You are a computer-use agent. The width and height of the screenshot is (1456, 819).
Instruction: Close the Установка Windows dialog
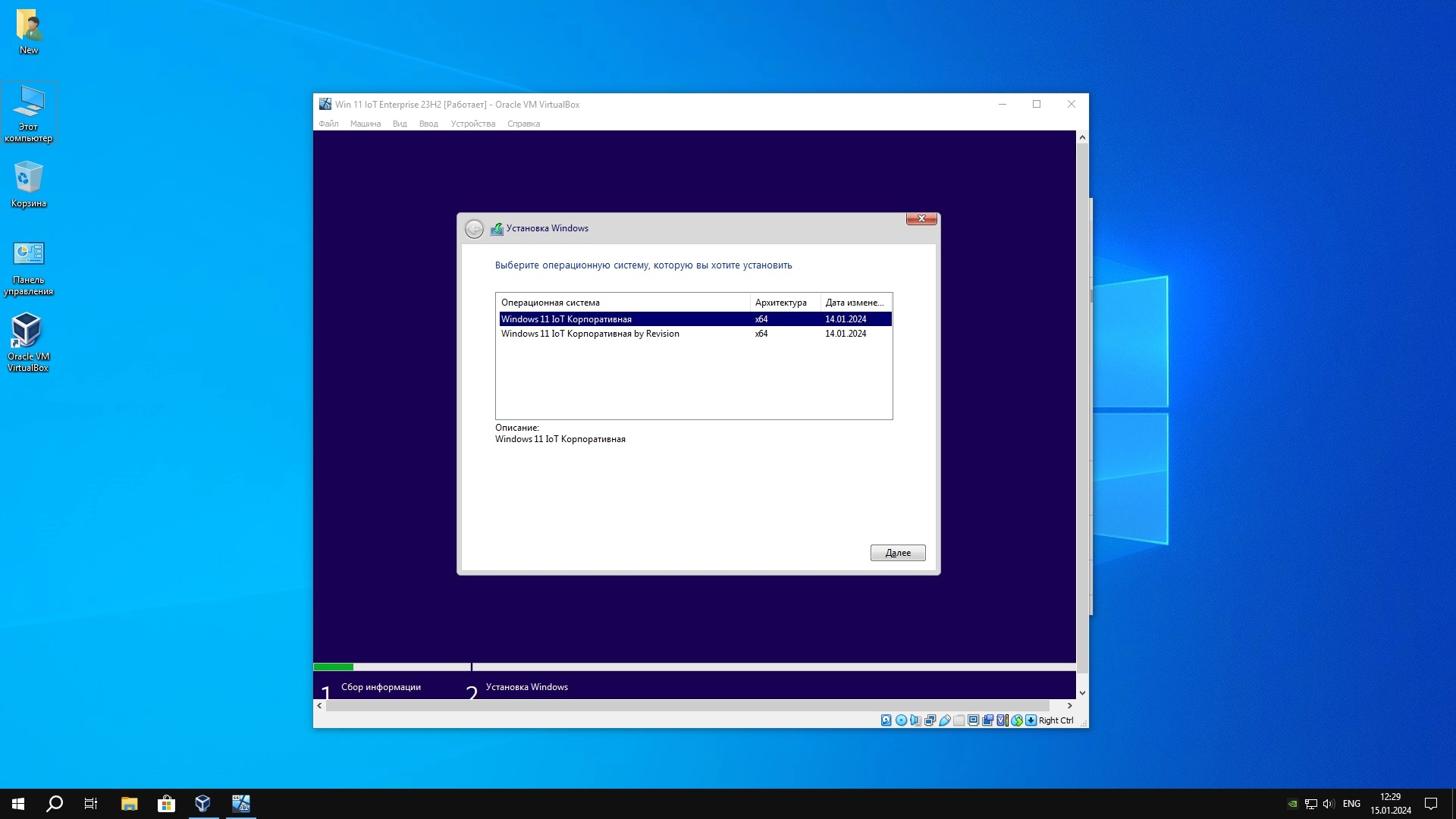point(921,219)
